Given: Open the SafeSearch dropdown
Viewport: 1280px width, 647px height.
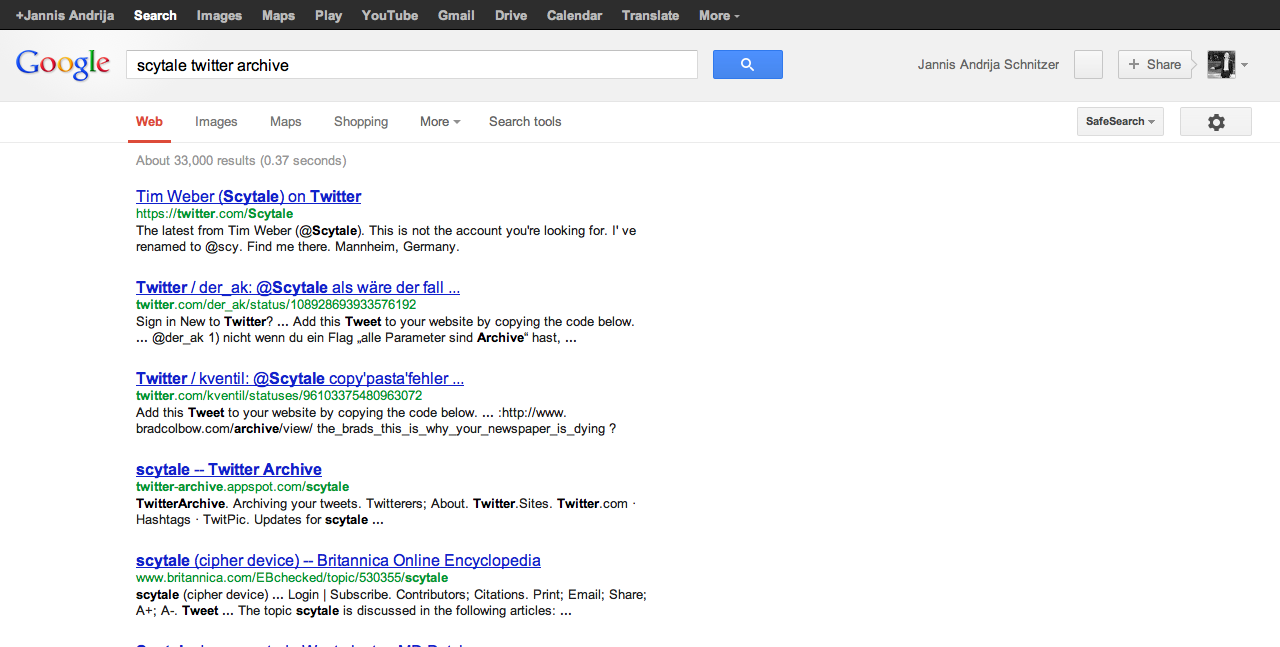Looking at the screenshot, I should (1120, 122).
